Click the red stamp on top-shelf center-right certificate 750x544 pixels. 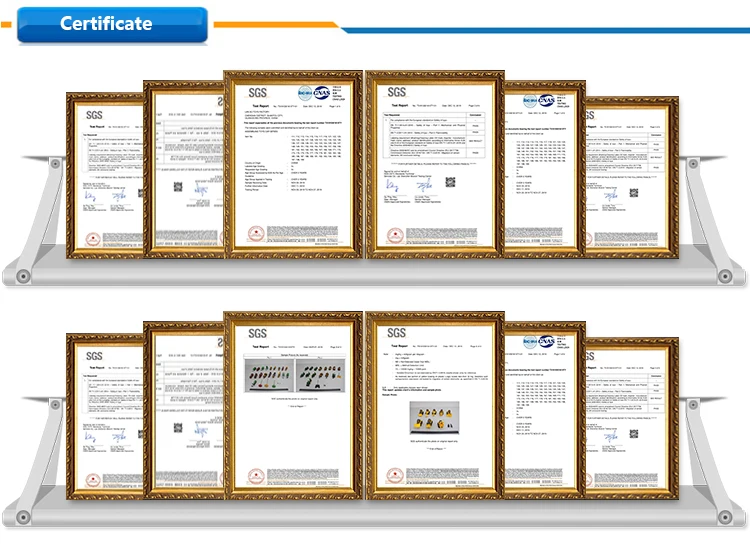coord(395,236)
